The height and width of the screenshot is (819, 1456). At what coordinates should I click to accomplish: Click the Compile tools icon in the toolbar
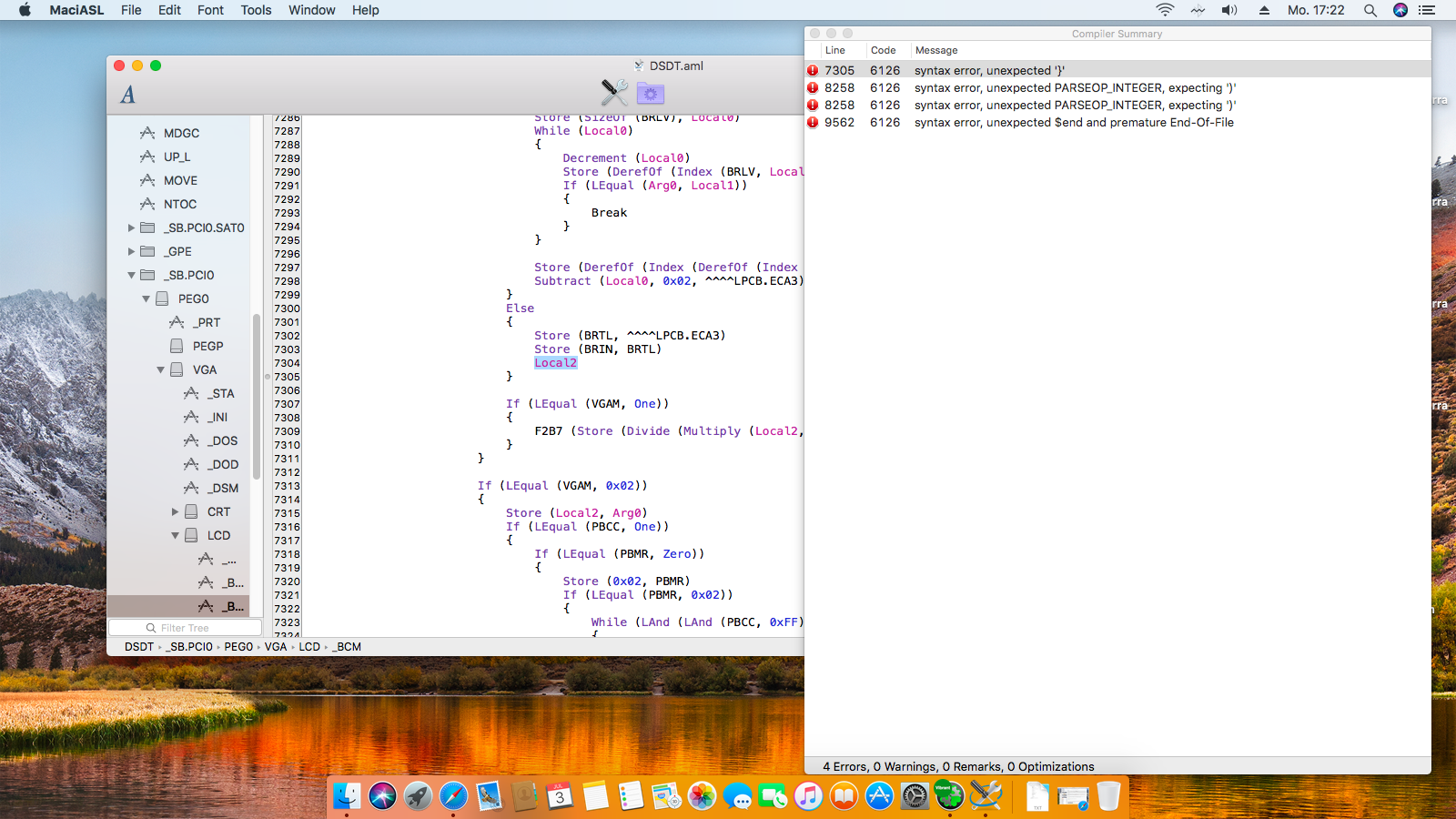tap(614, 92)
